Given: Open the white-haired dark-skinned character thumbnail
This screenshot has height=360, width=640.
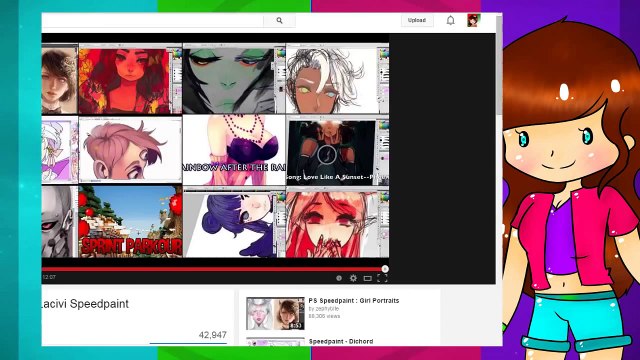Looking at the screenshot, I should 337,78.
